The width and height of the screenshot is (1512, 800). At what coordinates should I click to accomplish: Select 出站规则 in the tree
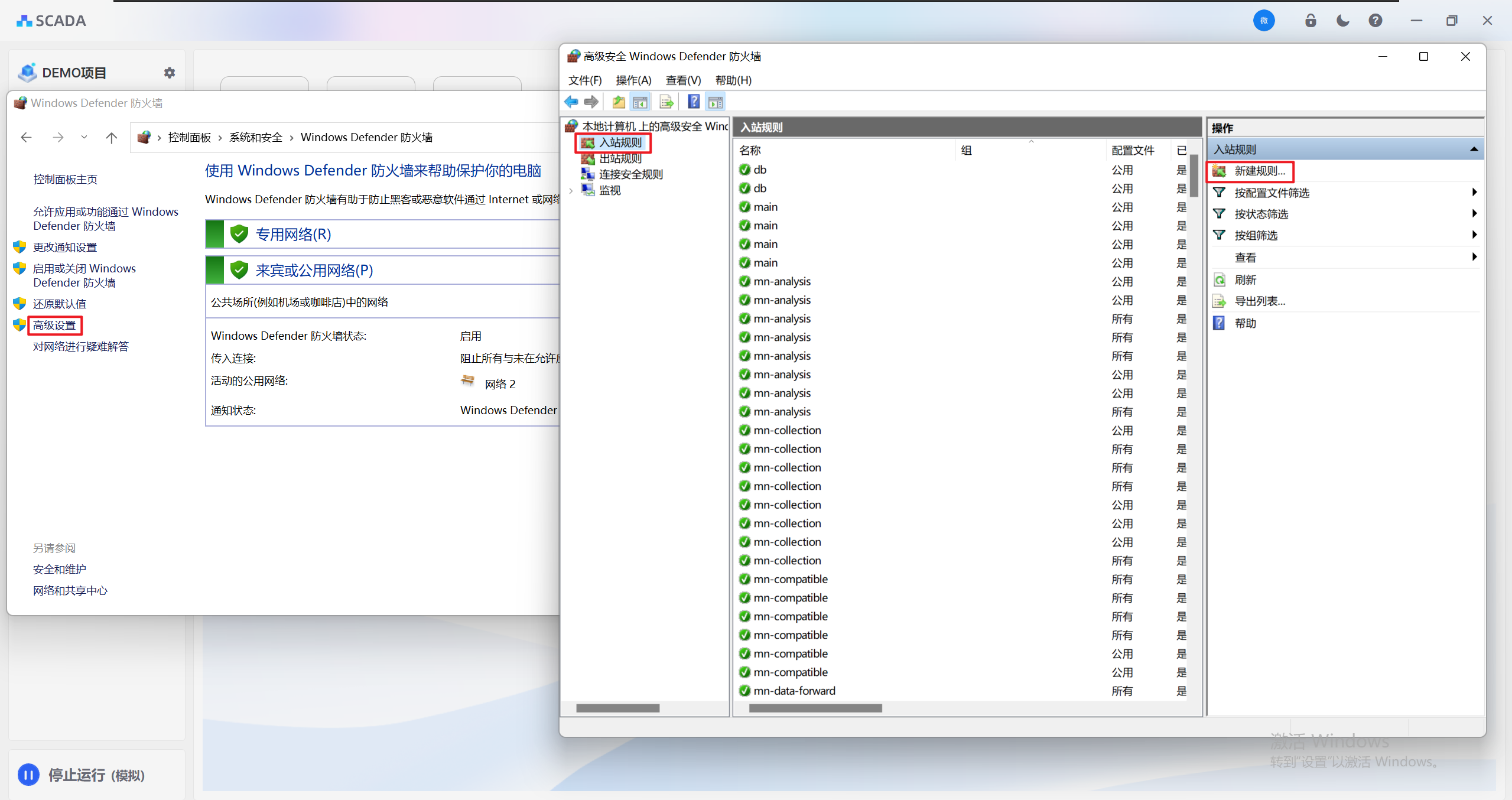coord(620,158)
